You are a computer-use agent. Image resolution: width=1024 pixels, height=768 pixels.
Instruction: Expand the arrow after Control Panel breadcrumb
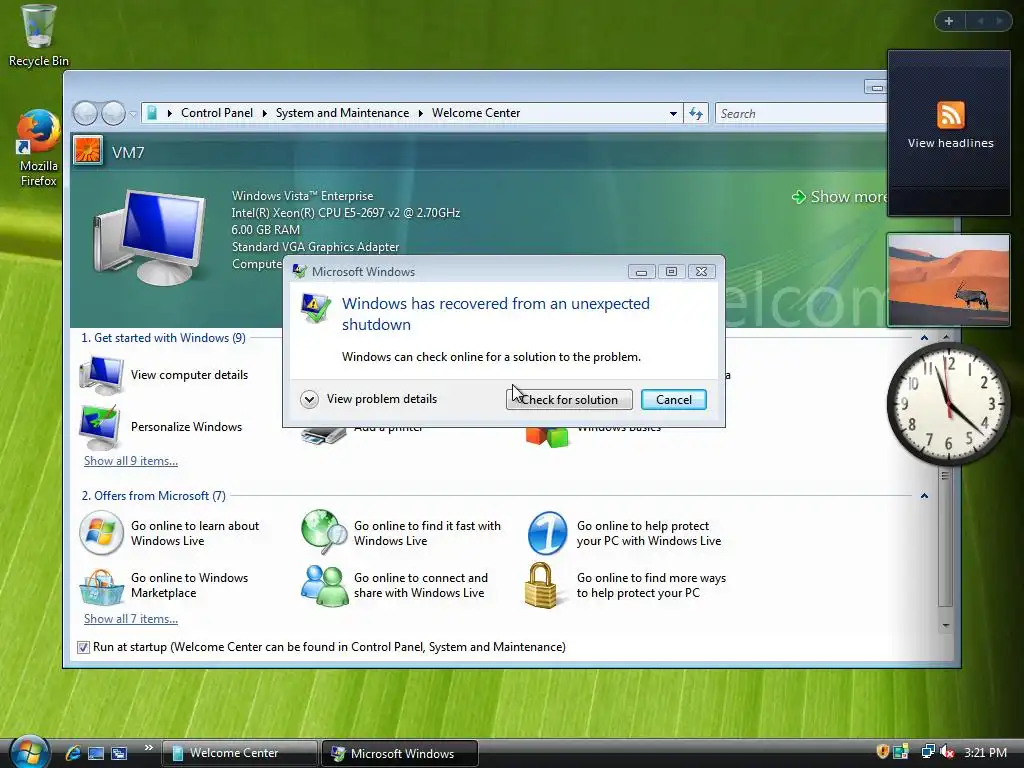(x=264, y=114)
